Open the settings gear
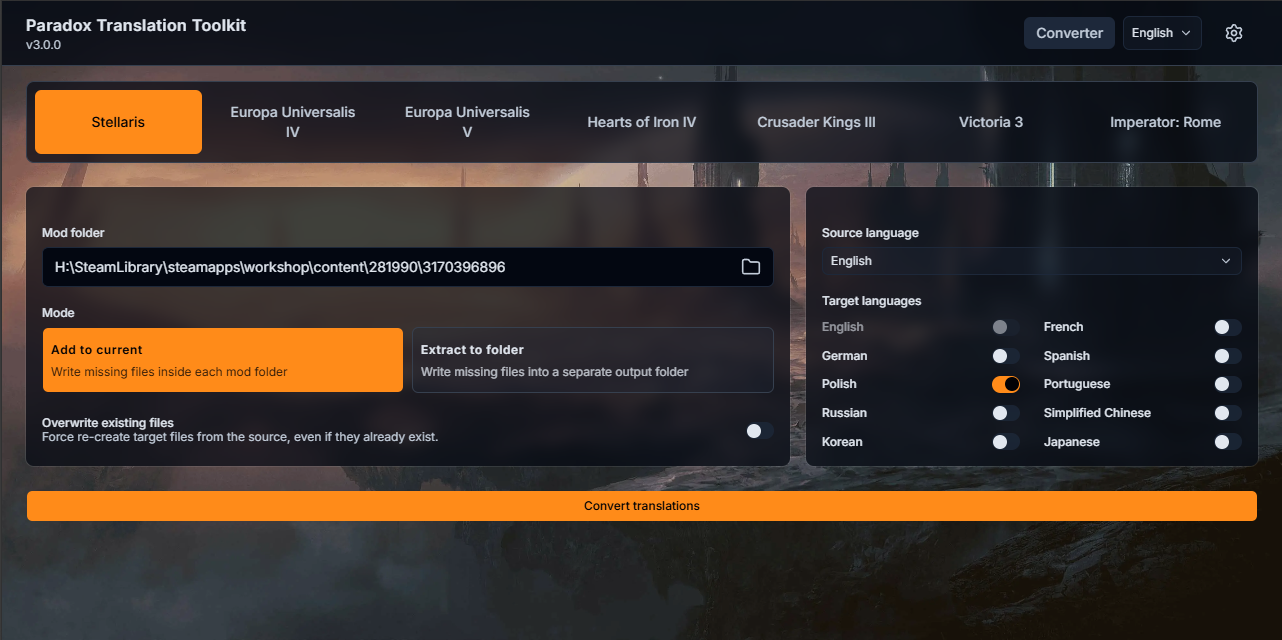 [x=1233, y=32]
